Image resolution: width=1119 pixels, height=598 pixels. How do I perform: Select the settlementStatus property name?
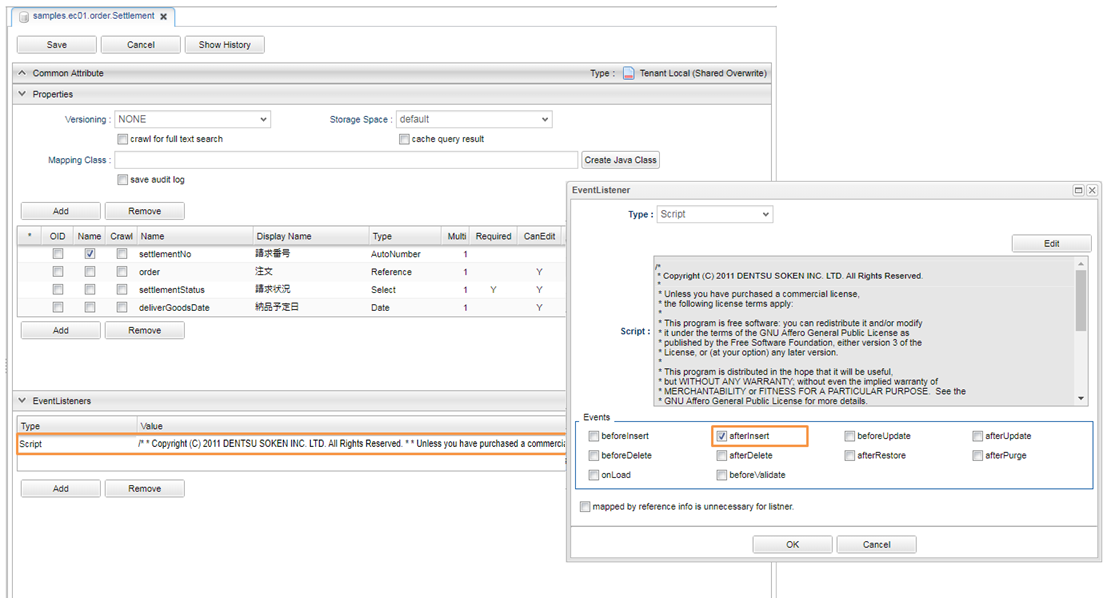pyautogui.click(x=172, y=290)
